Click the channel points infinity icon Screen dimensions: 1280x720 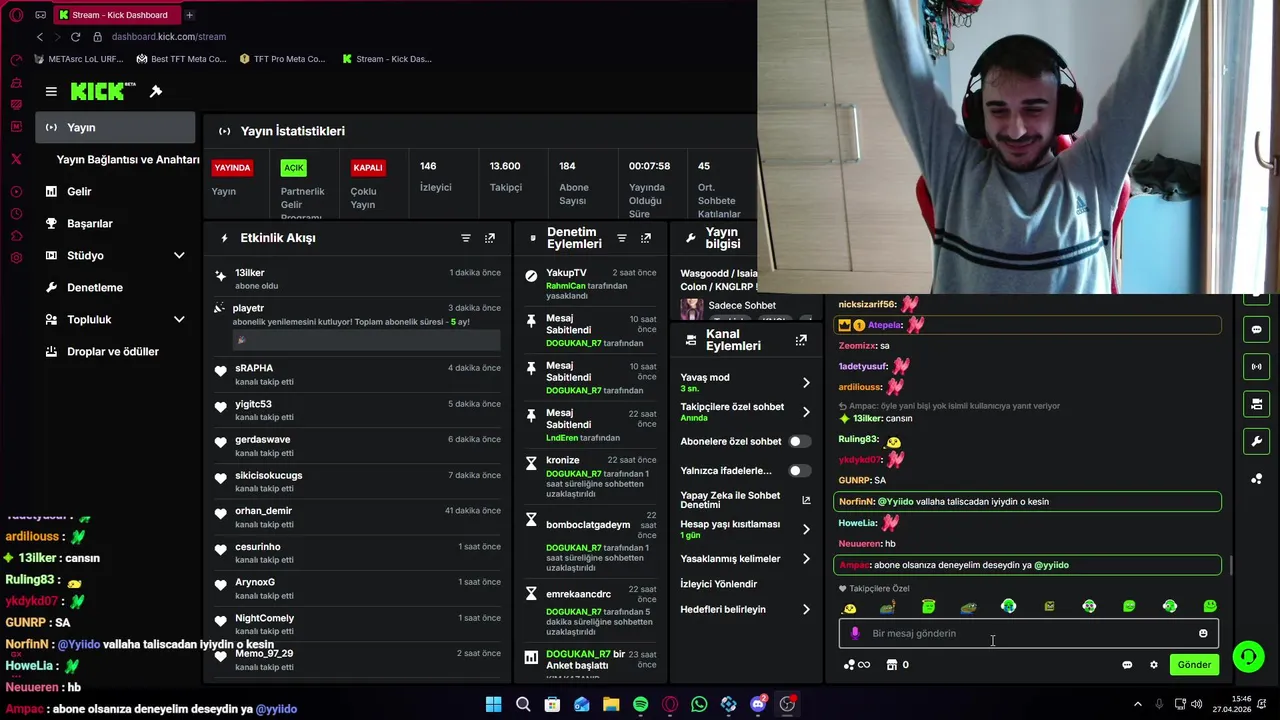click(x=857, y=665)
